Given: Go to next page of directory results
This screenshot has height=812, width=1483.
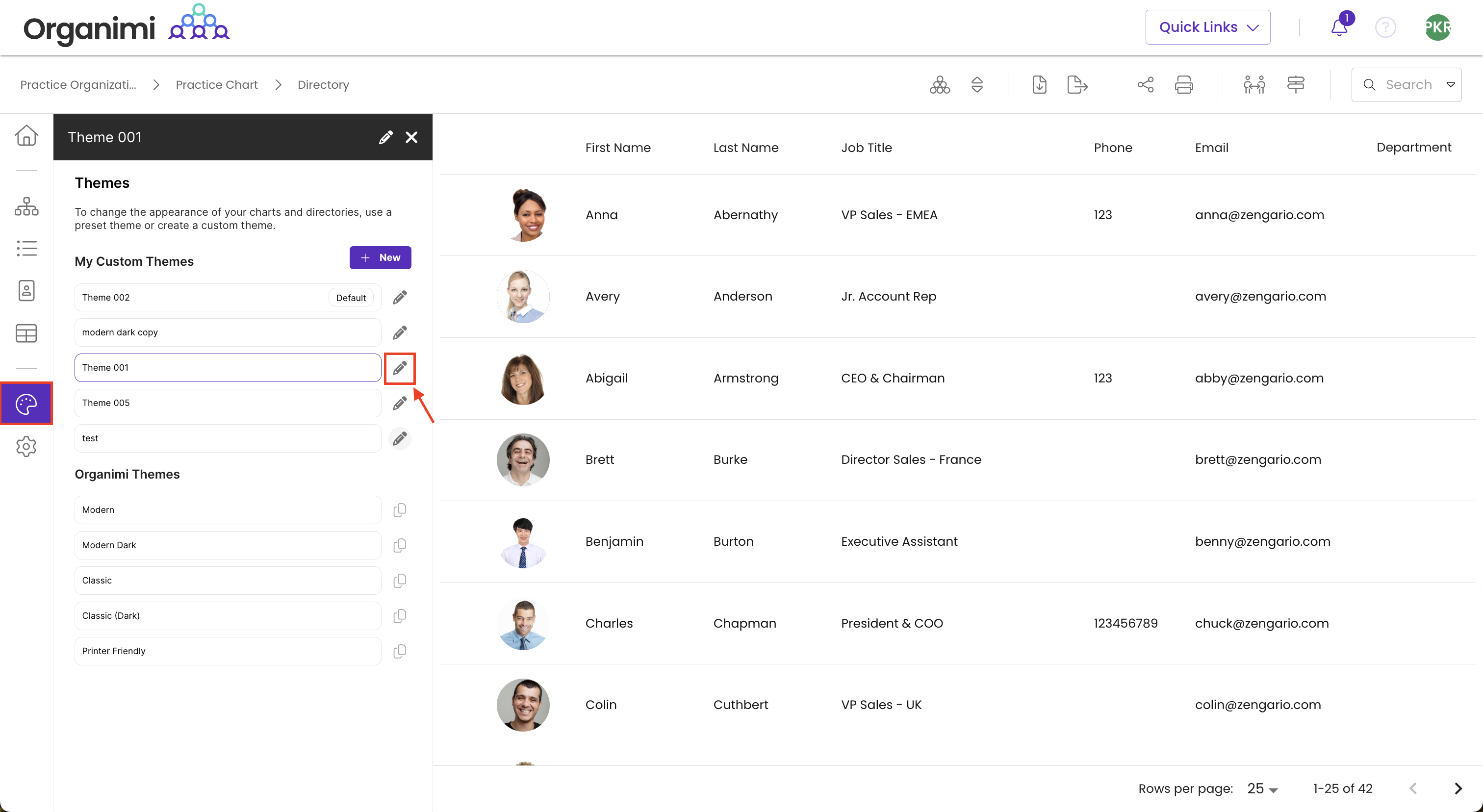Looking at the screenshot, I should pos(1457,788).
